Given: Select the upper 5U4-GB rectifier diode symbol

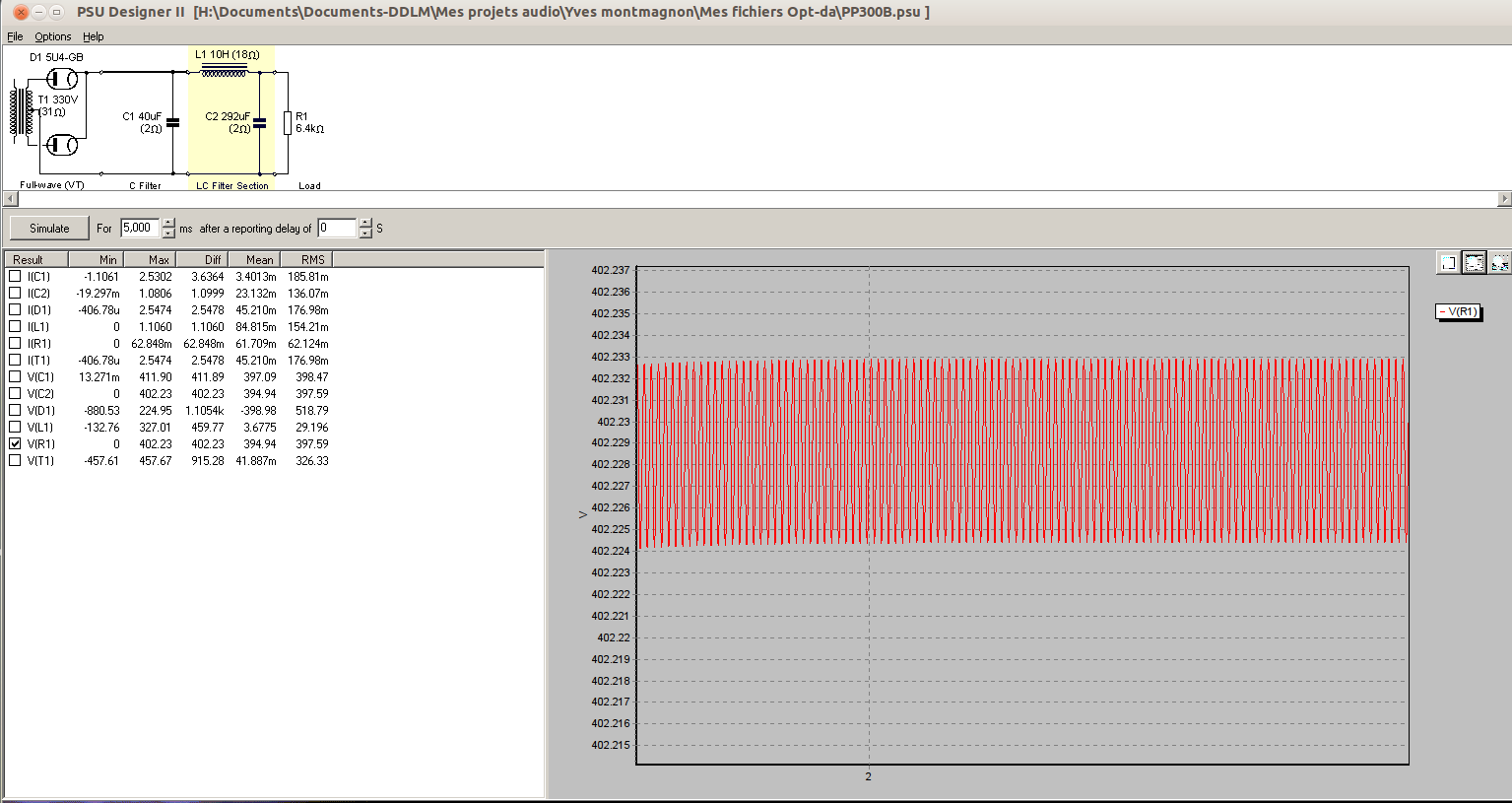Looking at the screenshot, I should point(62,78).
